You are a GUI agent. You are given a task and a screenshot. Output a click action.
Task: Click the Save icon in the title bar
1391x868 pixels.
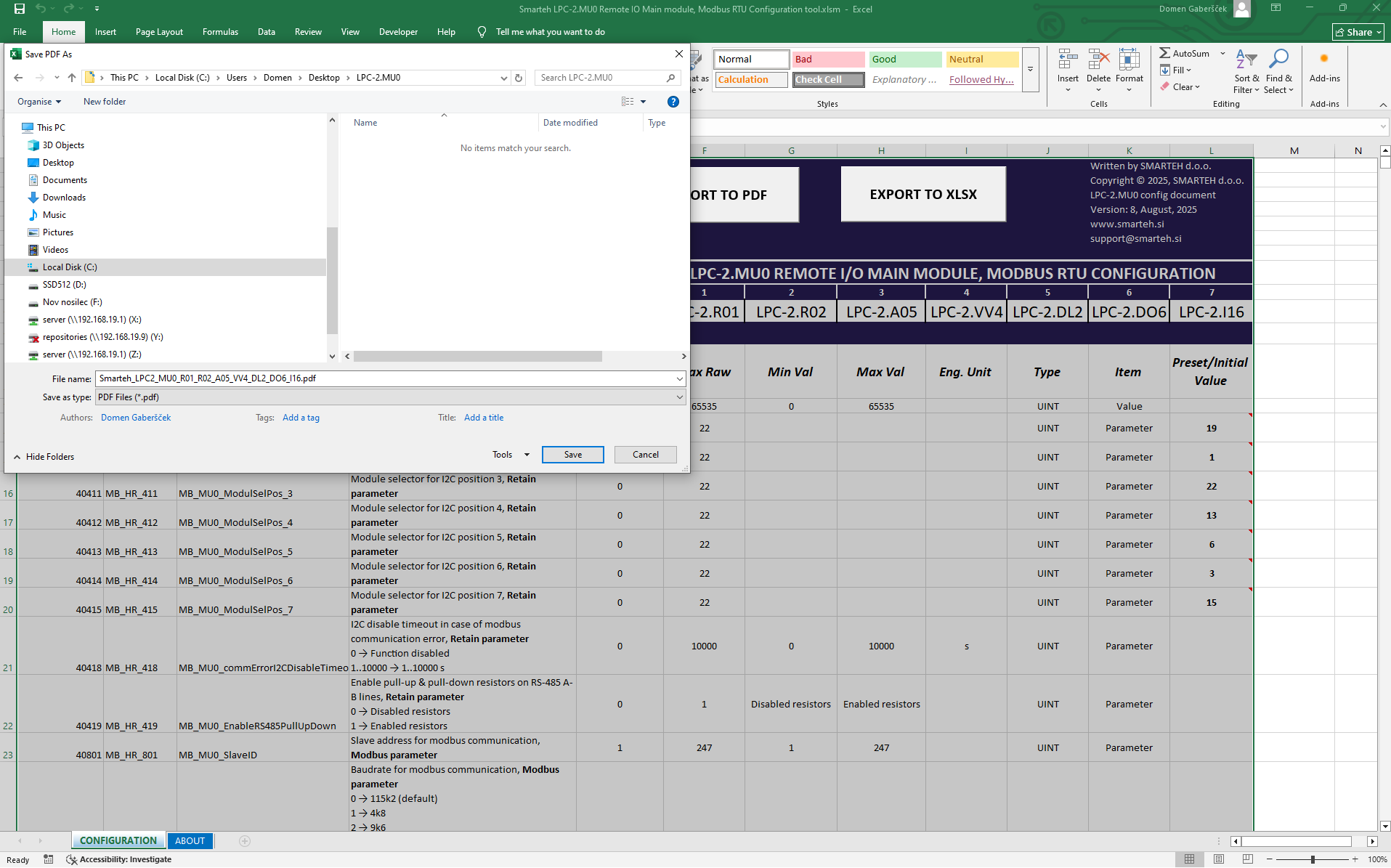click(x=20, y=9)
